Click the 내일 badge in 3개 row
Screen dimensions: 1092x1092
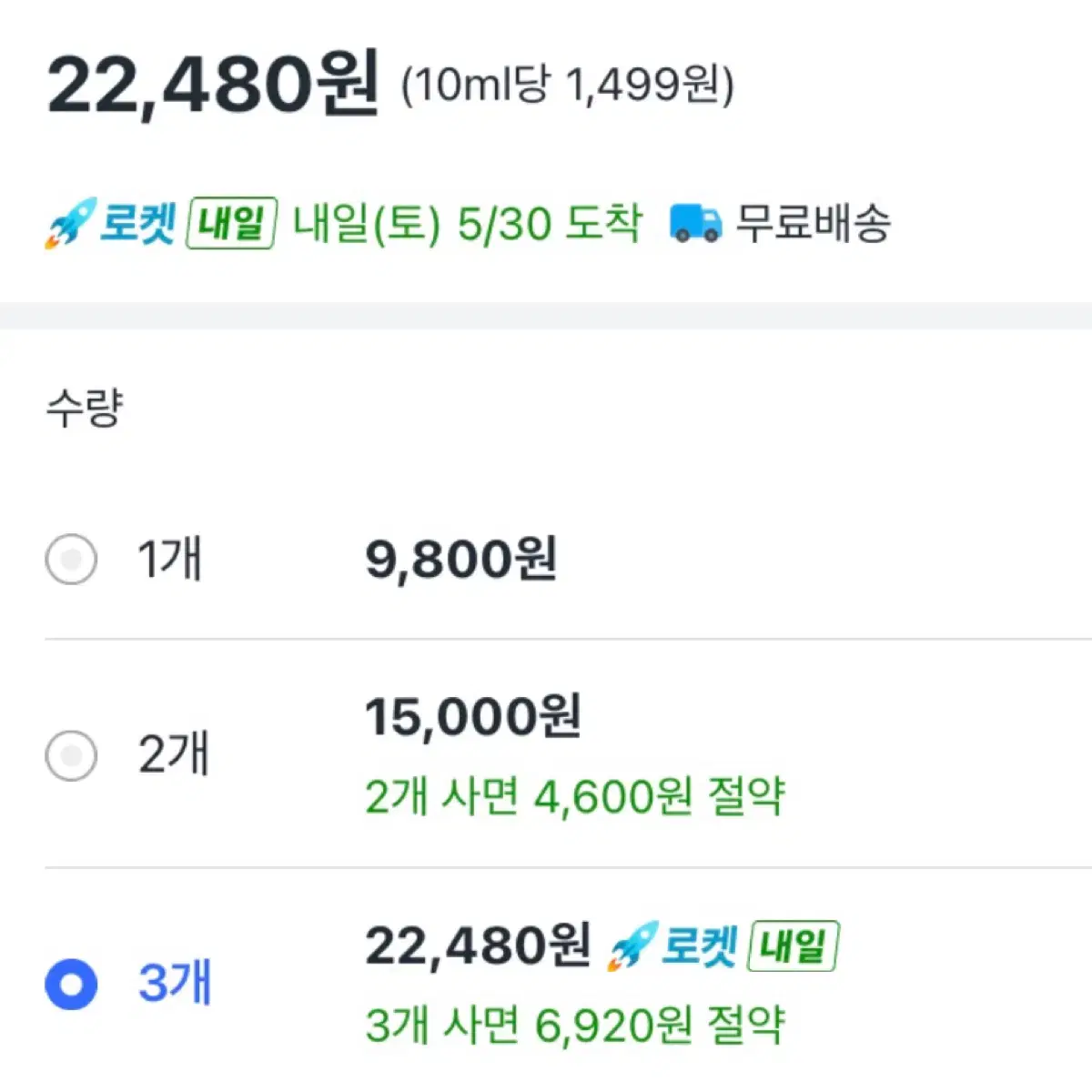pos(794,946)
